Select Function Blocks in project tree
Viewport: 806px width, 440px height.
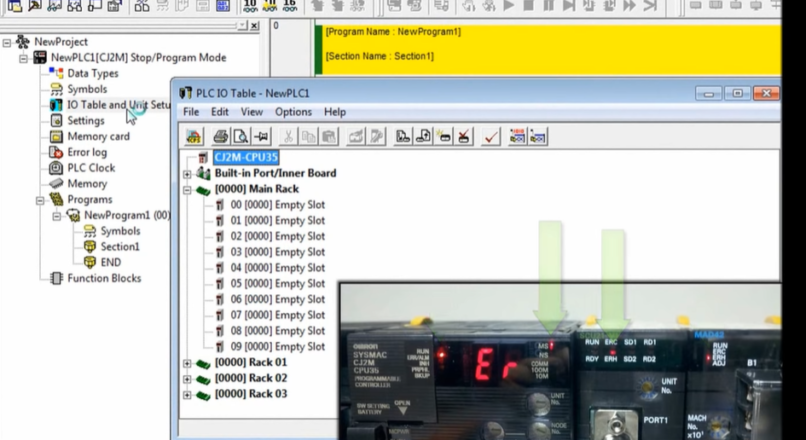[104, 279]
